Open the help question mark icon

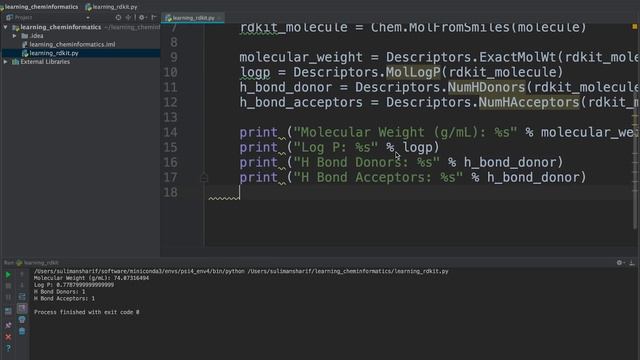tap(8, 348)
